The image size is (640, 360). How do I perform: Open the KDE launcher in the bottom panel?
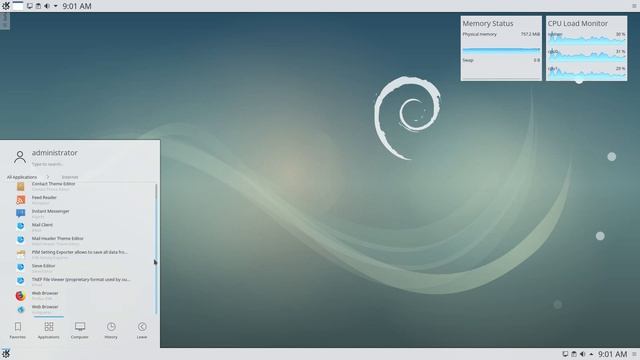pyautogui.click(x=6, y=353)
